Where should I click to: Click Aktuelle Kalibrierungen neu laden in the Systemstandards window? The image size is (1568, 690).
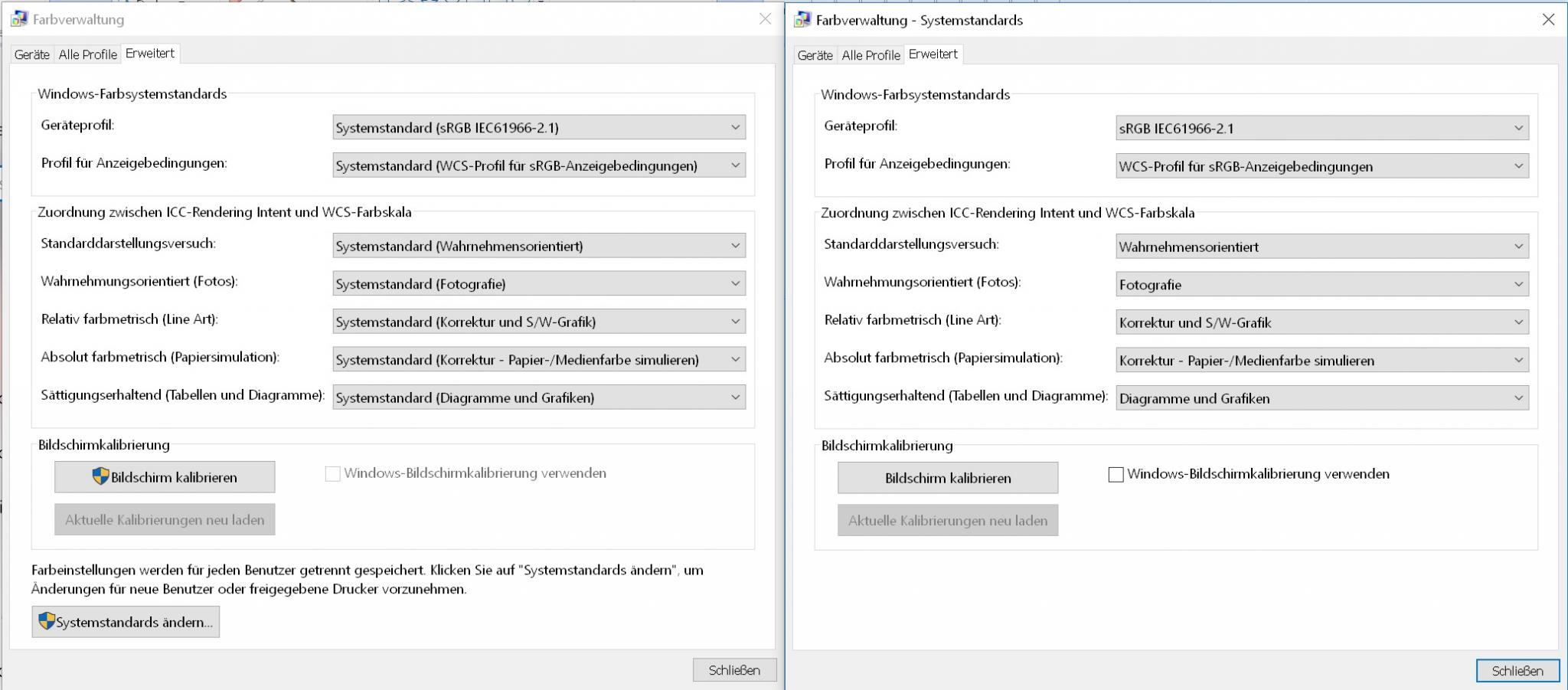click(948, 521)
